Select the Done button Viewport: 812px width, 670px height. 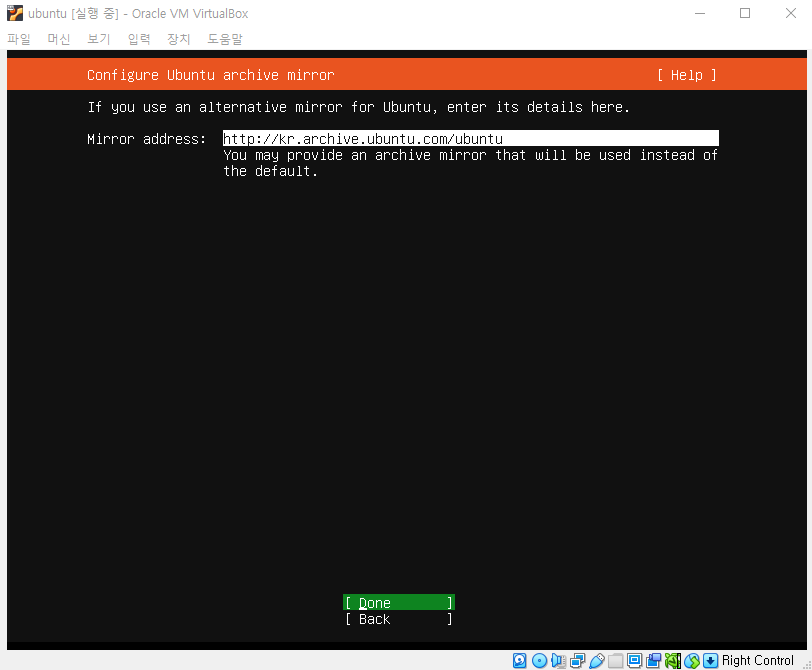click(399, 603)
